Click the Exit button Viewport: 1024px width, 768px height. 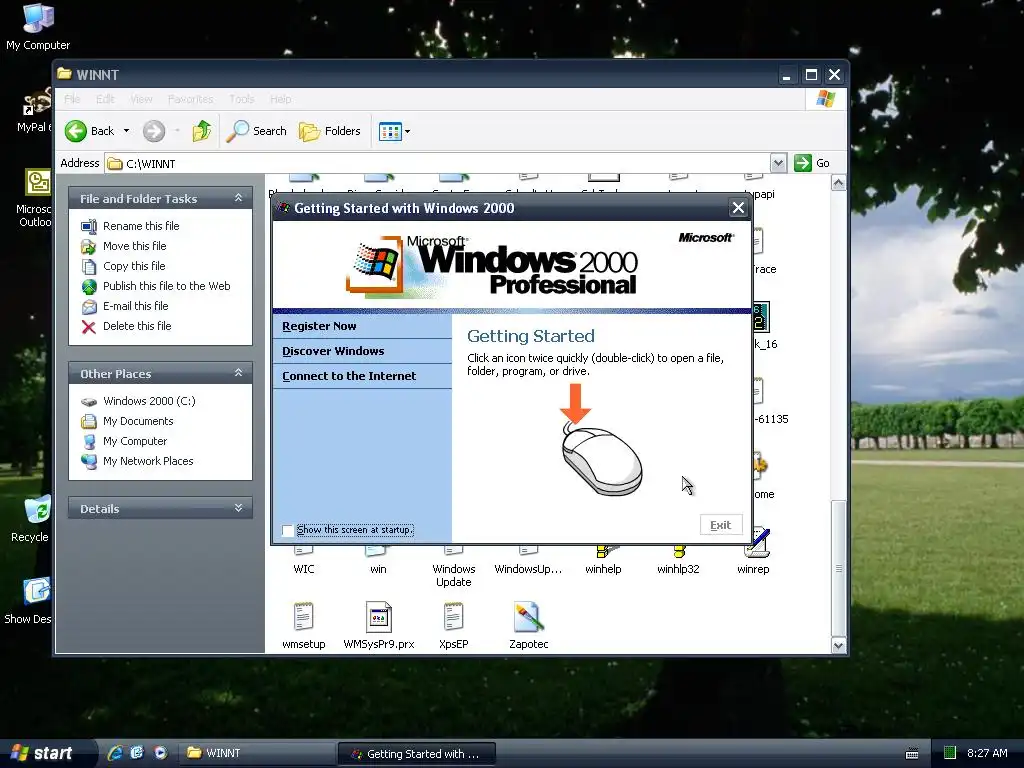721,525
